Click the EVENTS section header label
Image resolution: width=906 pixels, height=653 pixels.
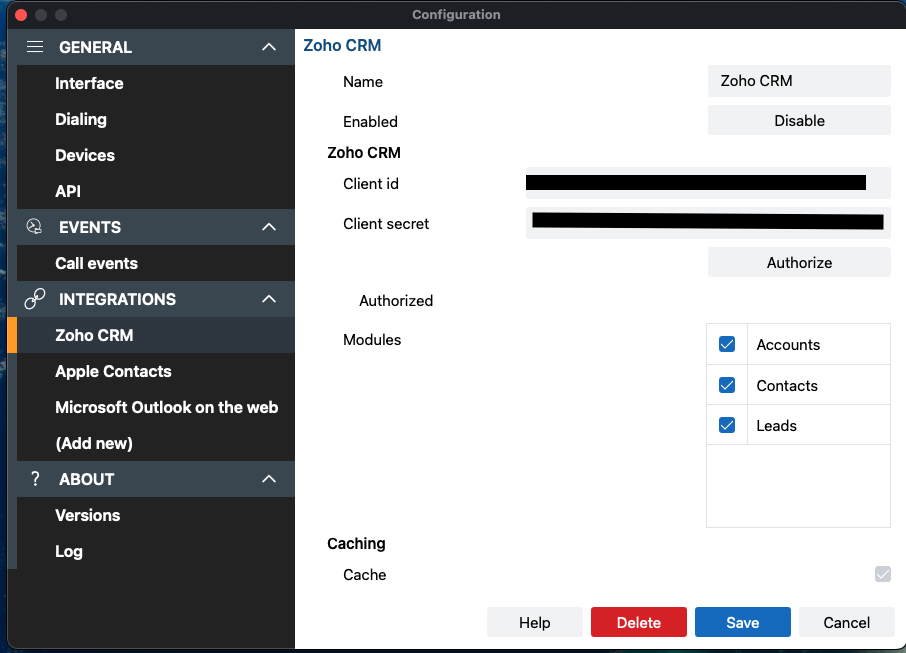point(90,227)
